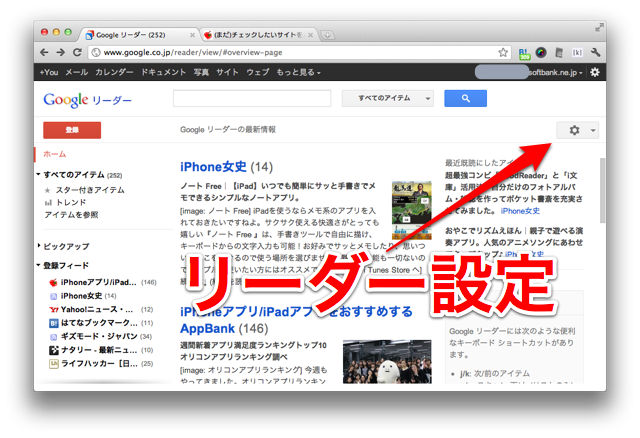Screen dimensions: 640x438
Task: Click the star icon next to スター付きアイテム
Action: tap(48, 190)
